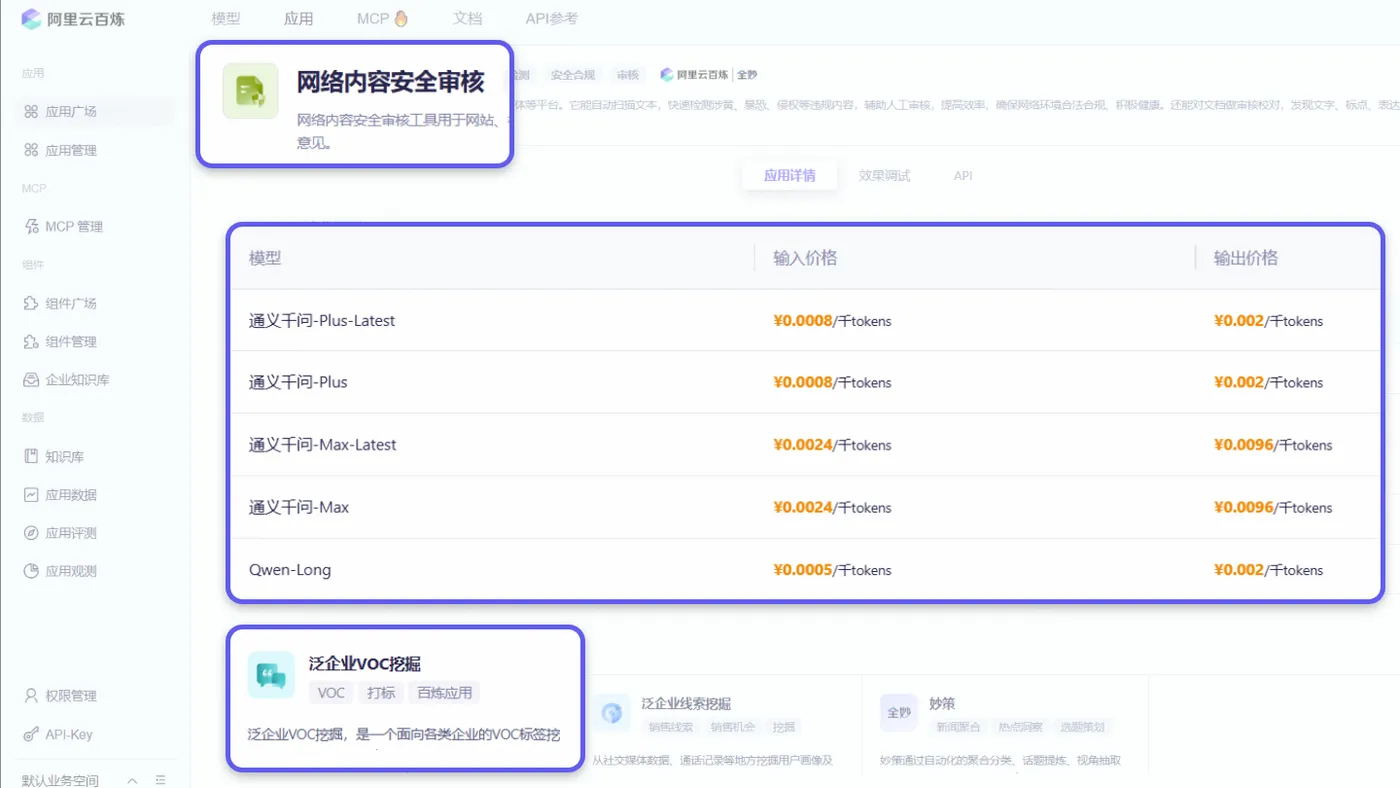Click the 百炼应用 tag
1400x788 pixels.
[x=444, y=693]
